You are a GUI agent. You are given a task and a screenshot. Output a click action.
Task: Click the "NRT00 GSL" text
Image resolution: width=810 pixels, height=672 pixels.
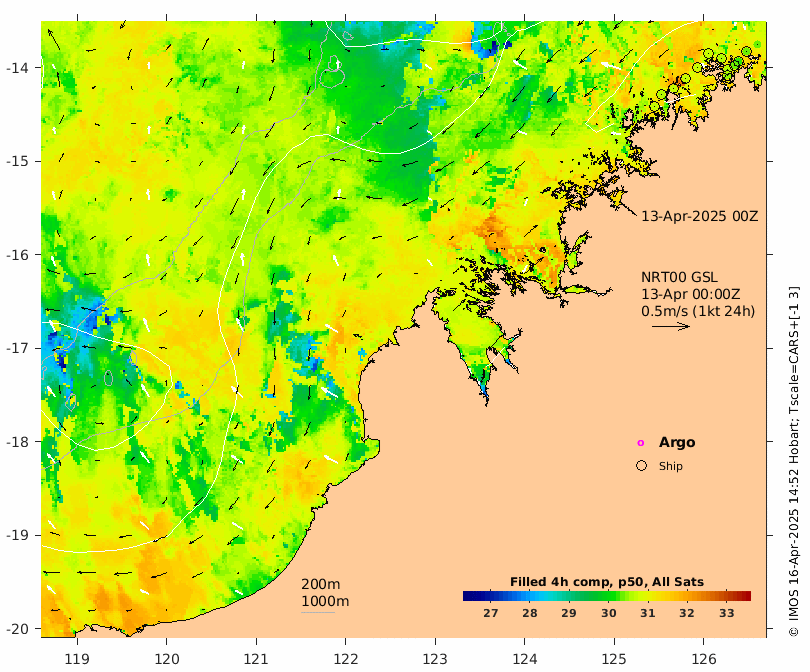coord(679,277)
